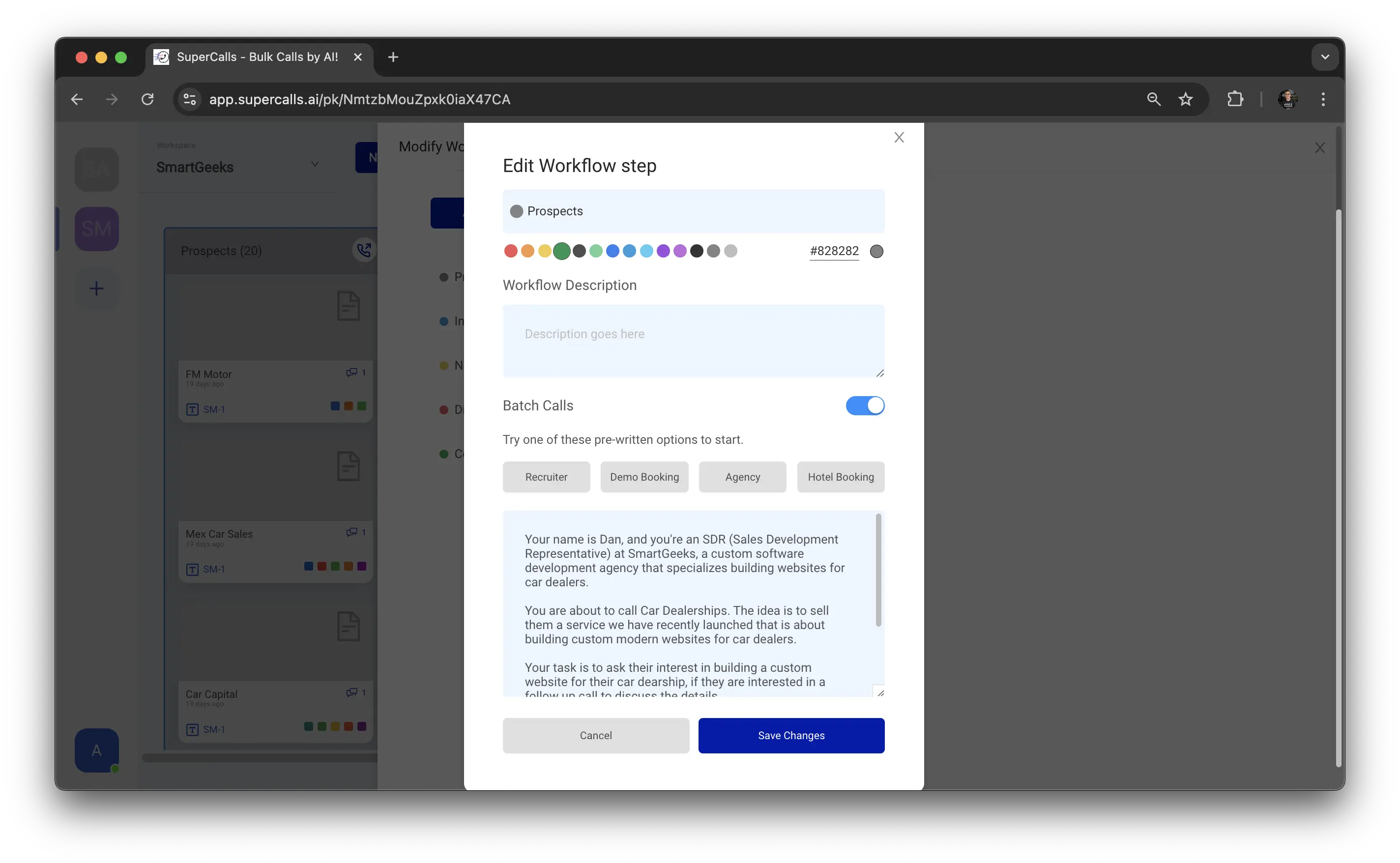Click the Prospects batch call phone icon
This screenshot has width=1400, height=863.
click(x=364, y=250)
